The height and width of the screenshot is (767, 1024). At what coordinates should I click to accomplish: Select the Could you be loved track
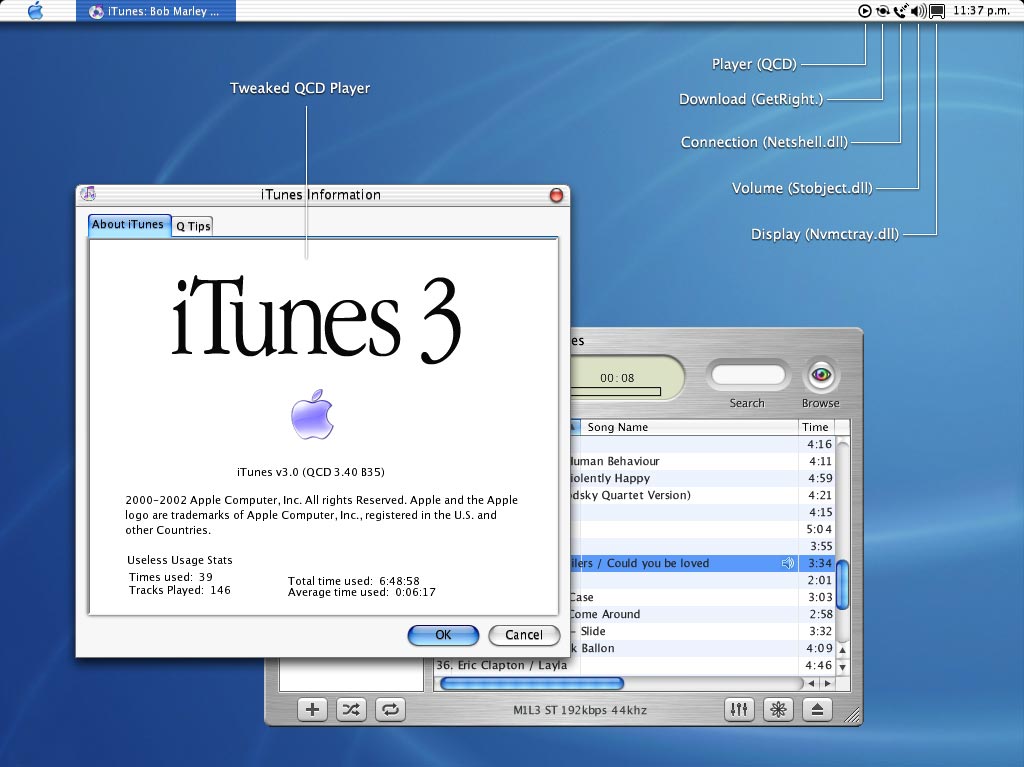pyautogui.click(x=703, y=563)
